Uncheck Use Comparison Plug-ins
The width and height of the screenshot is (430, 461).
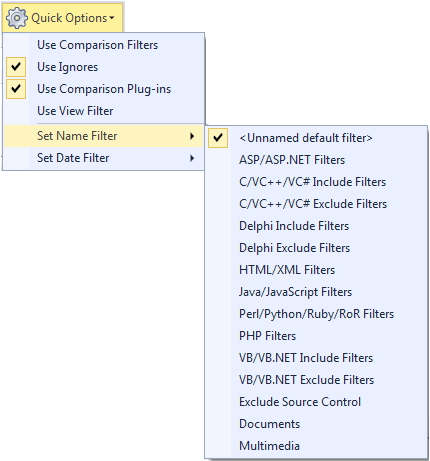pos(16,89)
